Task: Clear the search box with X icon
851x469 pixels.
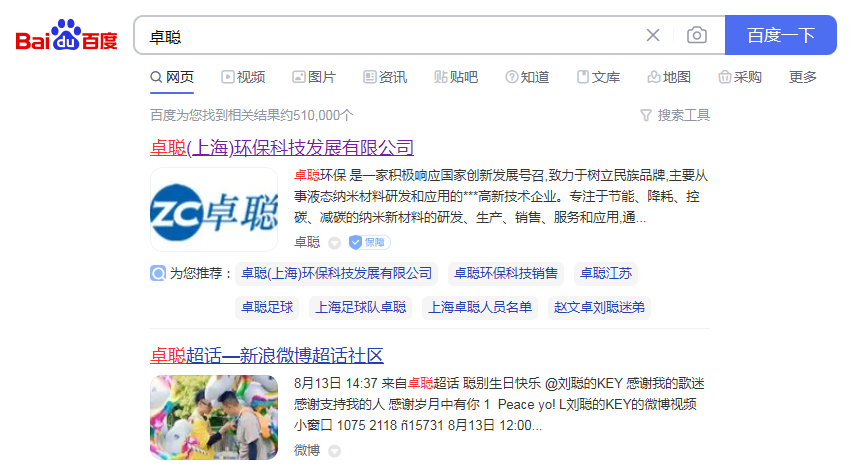Action: point(653,35)
